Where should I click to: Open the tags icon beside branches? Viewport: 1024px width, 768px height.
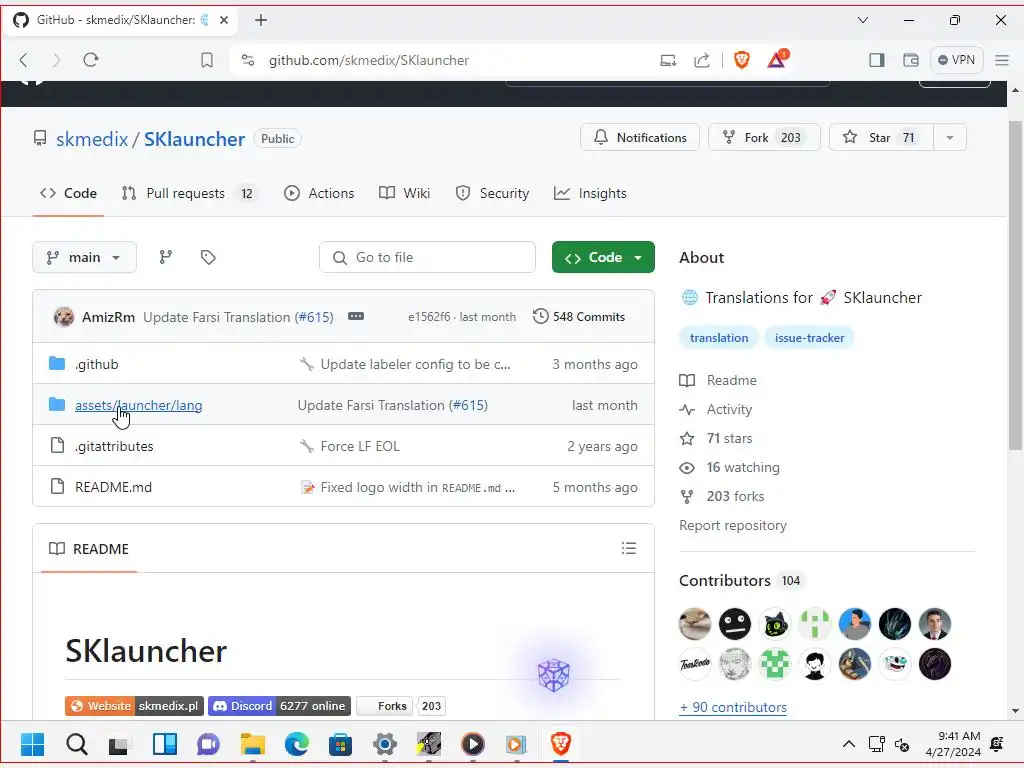[x=208, y=257]
